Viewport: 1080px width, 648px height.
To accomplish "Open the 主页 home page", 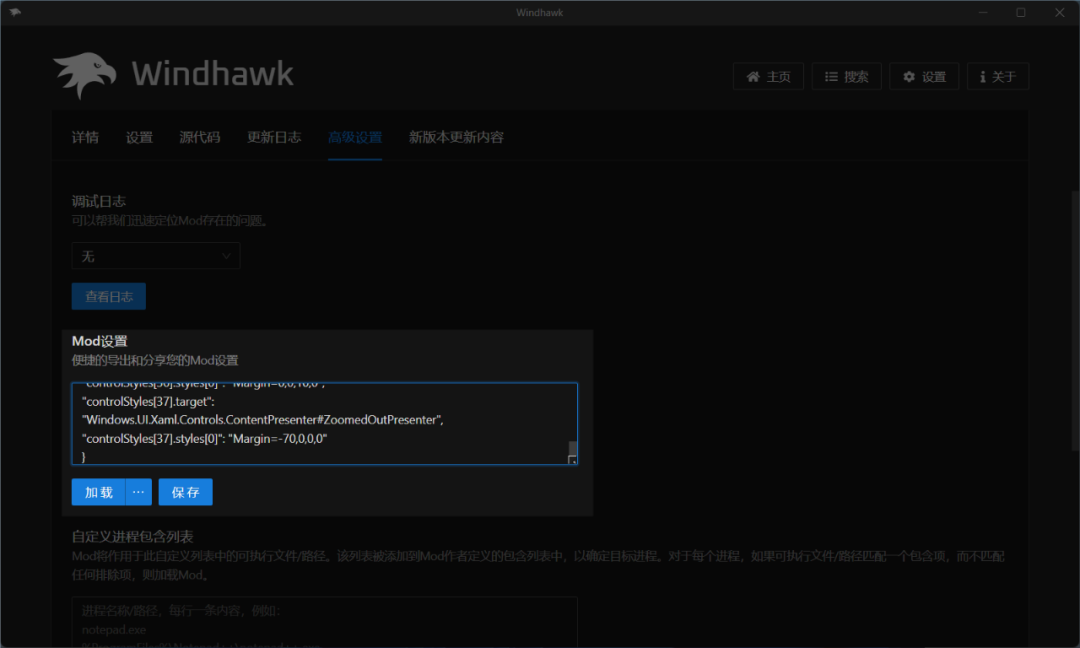I will pos(768,76).
